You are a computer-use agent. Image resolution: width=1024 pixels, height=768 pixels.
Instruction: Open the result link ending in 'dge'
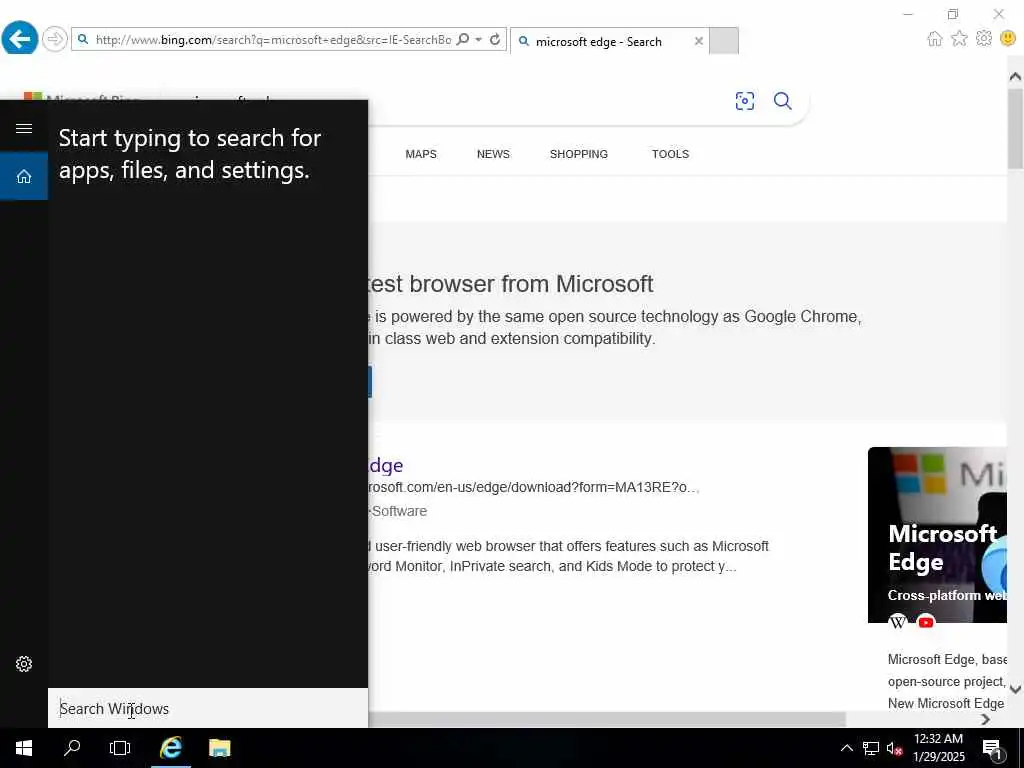[x=386, y=466]
